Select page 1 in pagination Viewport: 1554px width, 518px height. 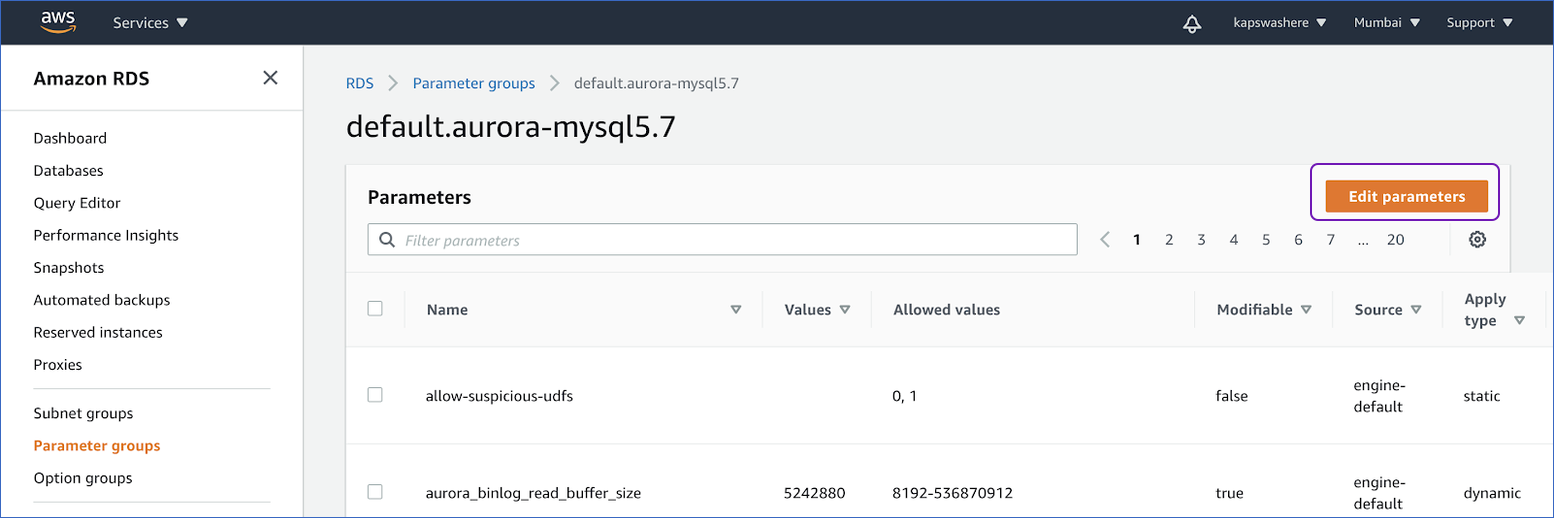(x=1137, y=239)
